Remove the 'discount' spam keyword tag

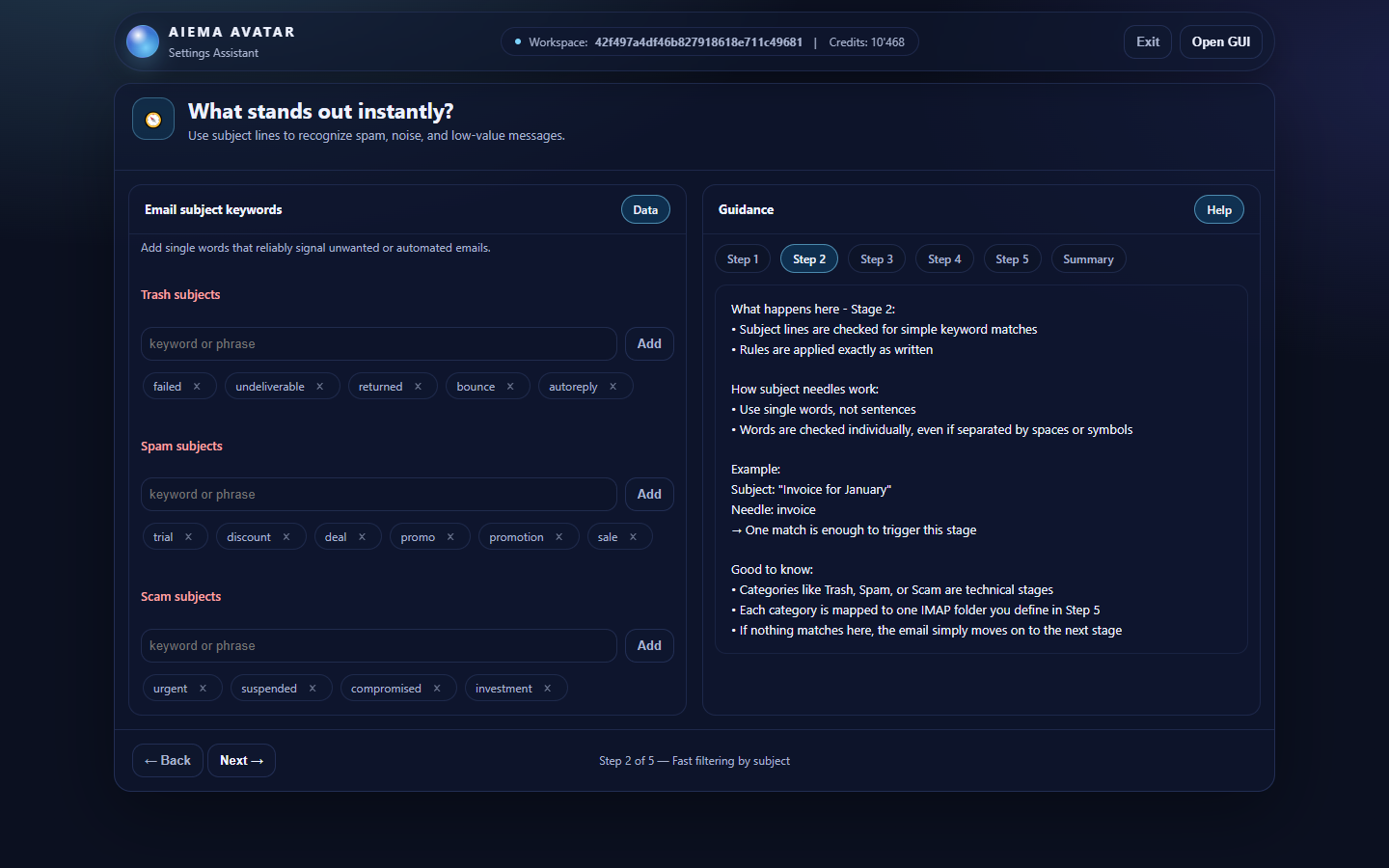click(x=286, y=537)
